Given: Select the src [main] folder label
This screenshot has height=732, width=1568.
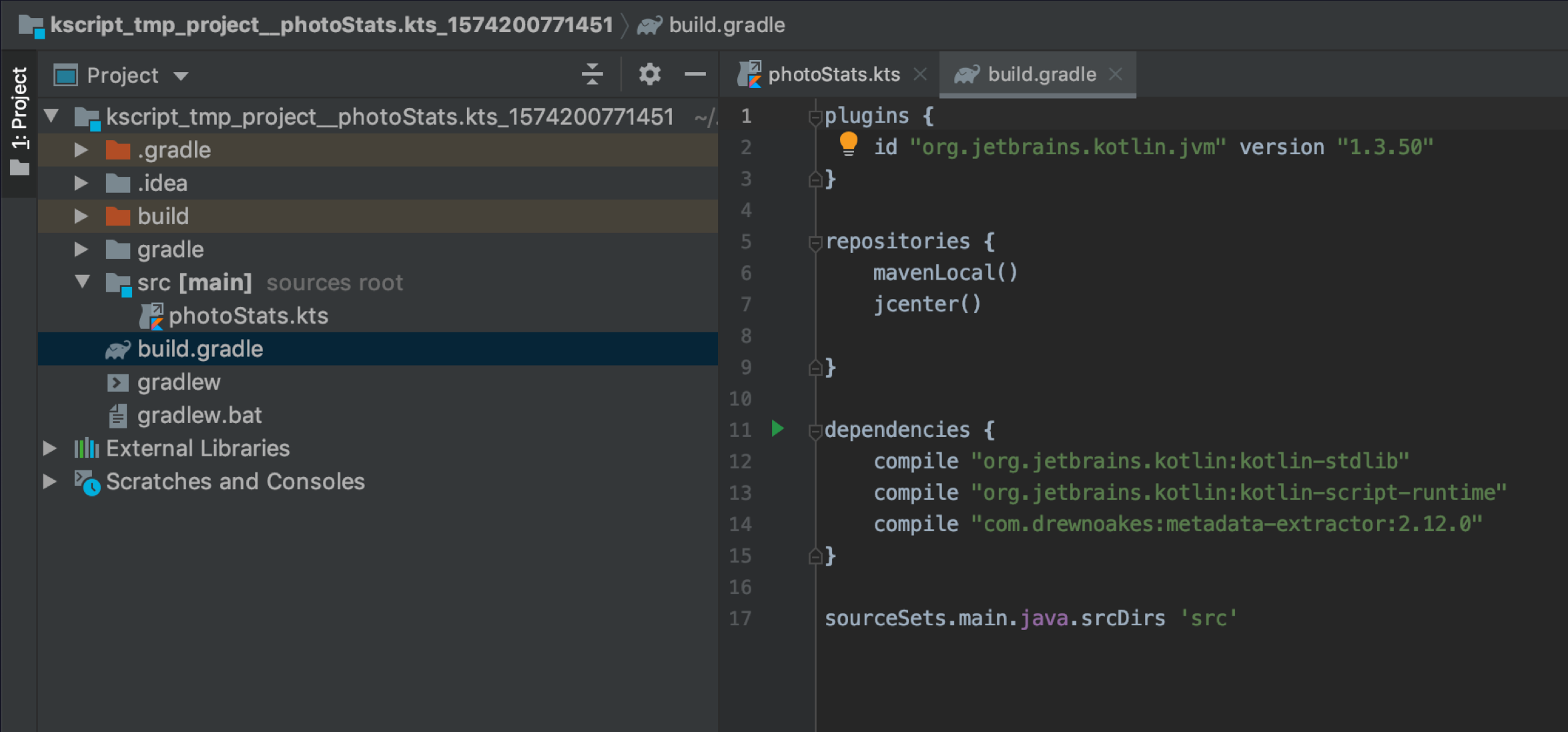Looking at the screenshot, I should 195,282.
